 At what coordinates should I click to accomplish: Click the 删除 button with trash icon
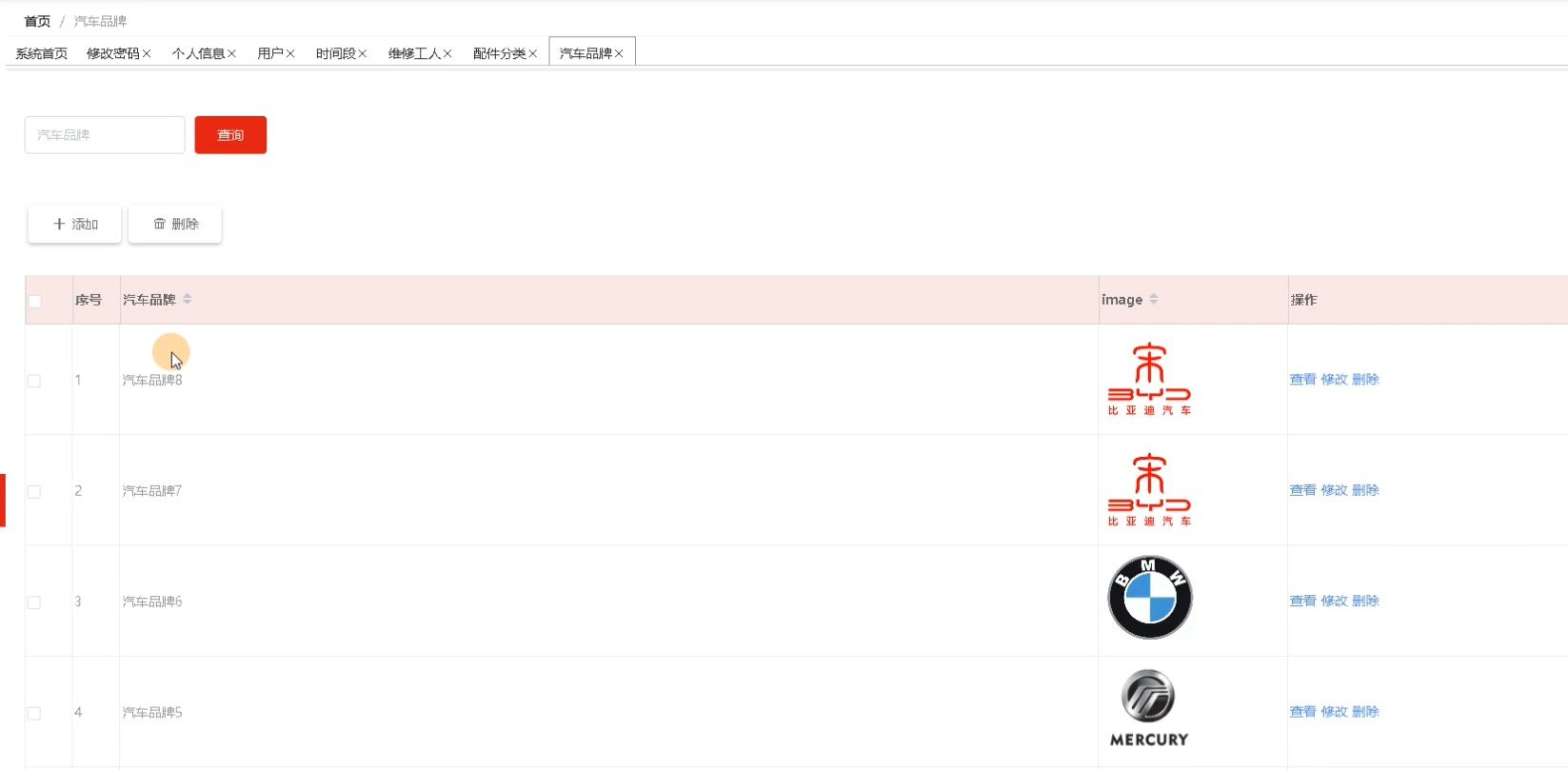(175, 224)
